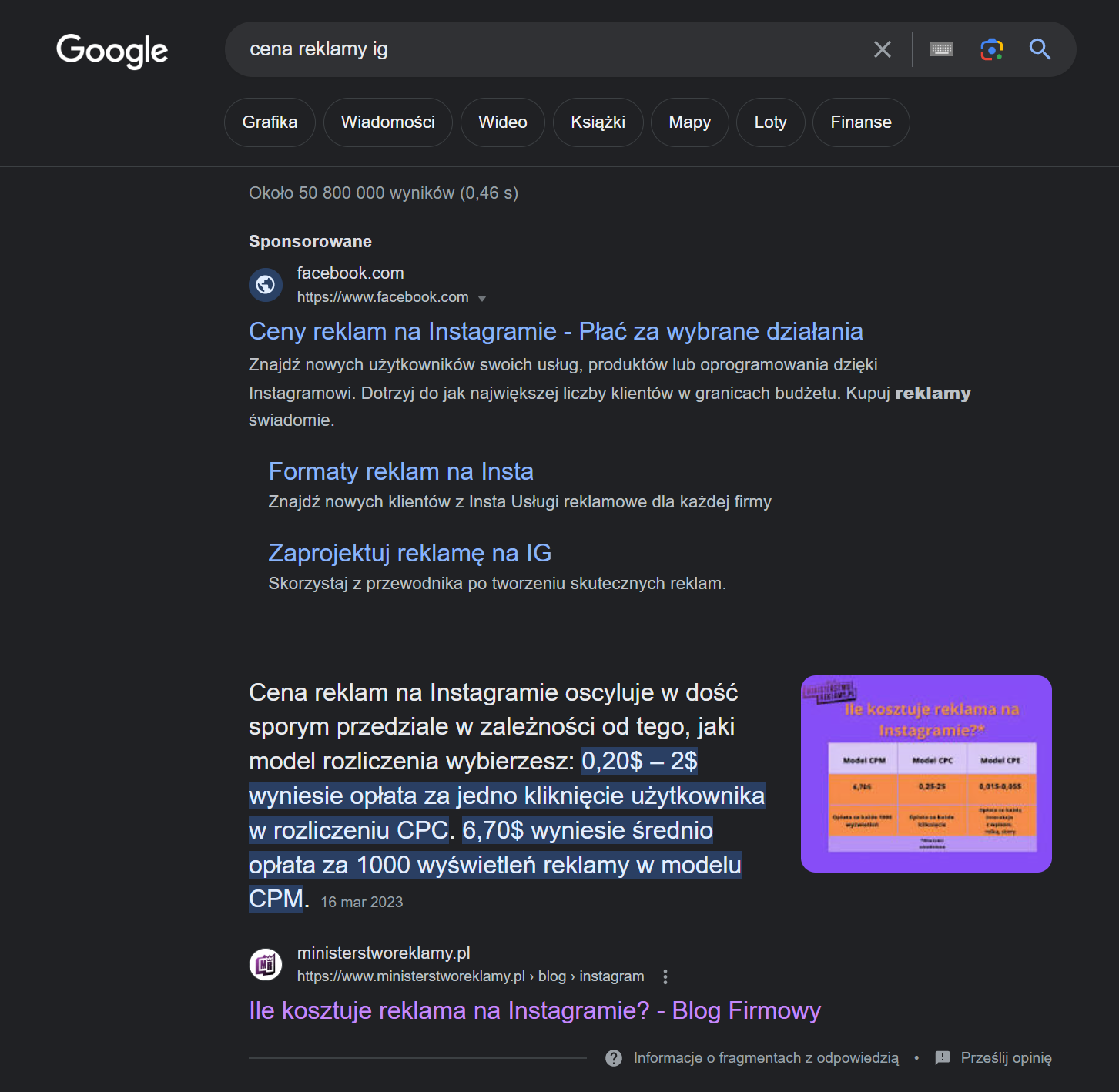Click the facebook.com globe favicon
The height and width of the screenshot is (1092, 1119).
tap(266, 285)
